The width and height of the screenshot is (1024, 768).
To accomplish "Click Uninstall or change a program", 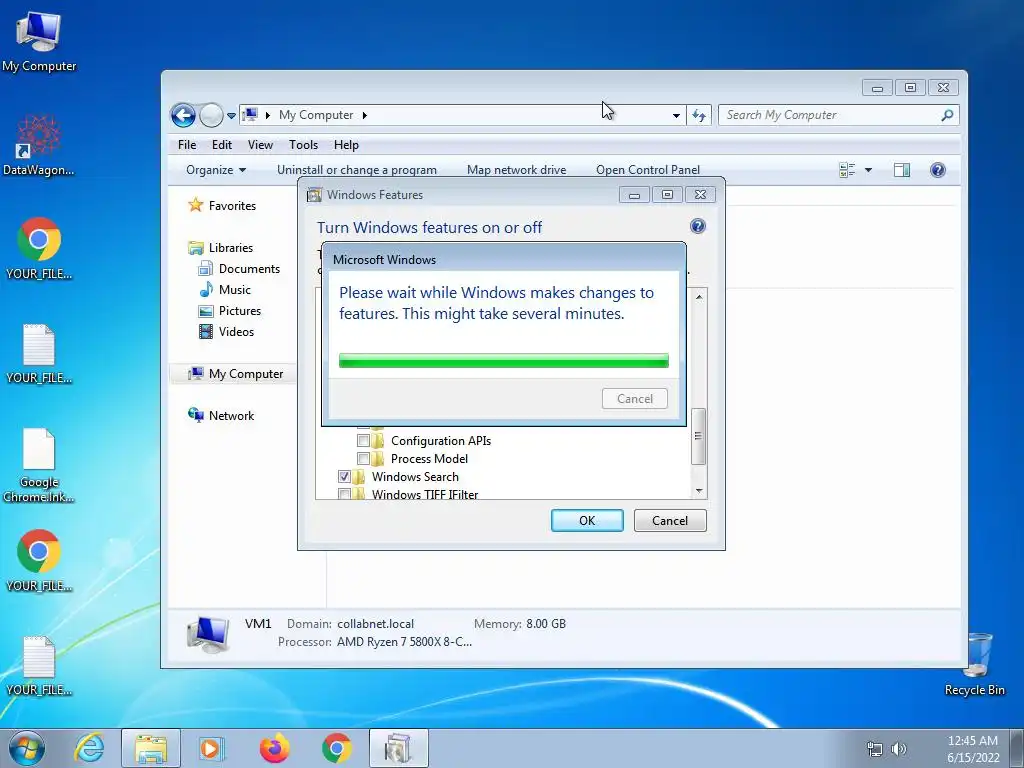I will click(x=357, y=170).
